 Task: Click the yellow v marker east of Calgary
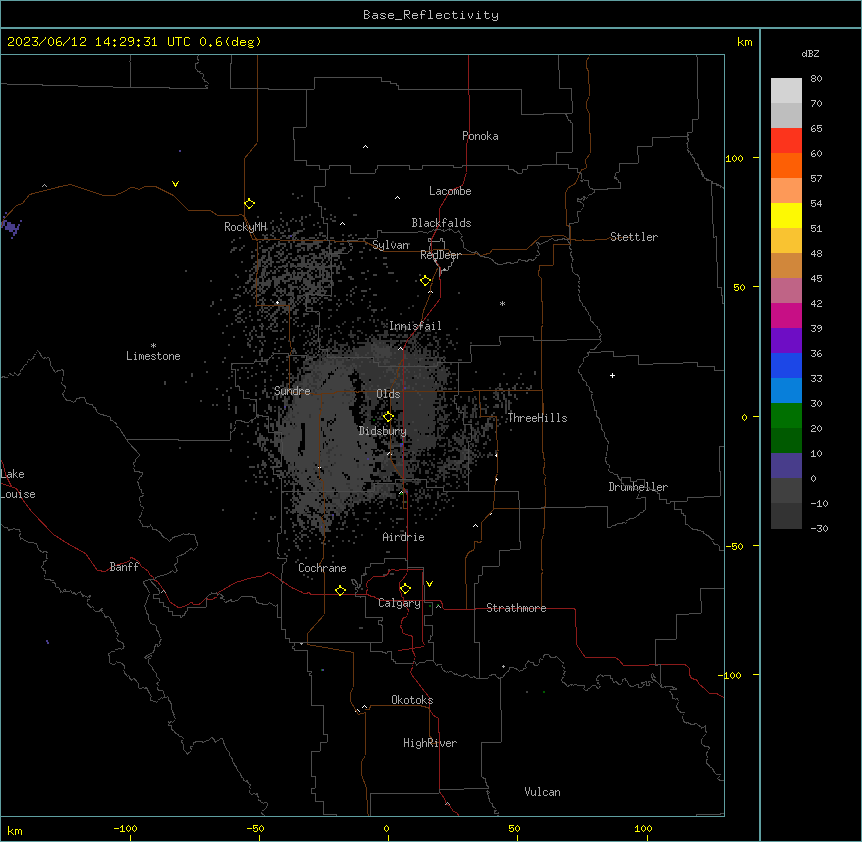click(429, 584)
